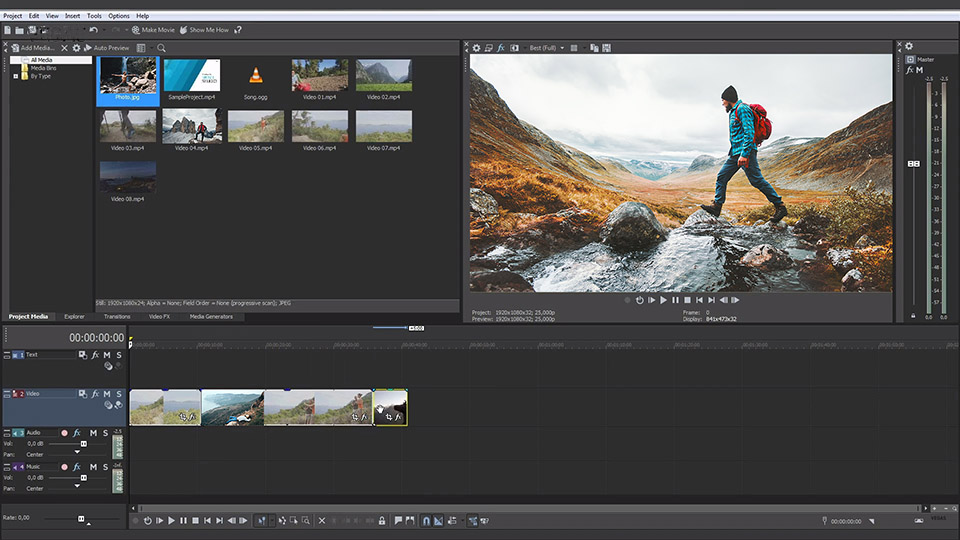Open Track FX on the Music track

click(77, 467)
